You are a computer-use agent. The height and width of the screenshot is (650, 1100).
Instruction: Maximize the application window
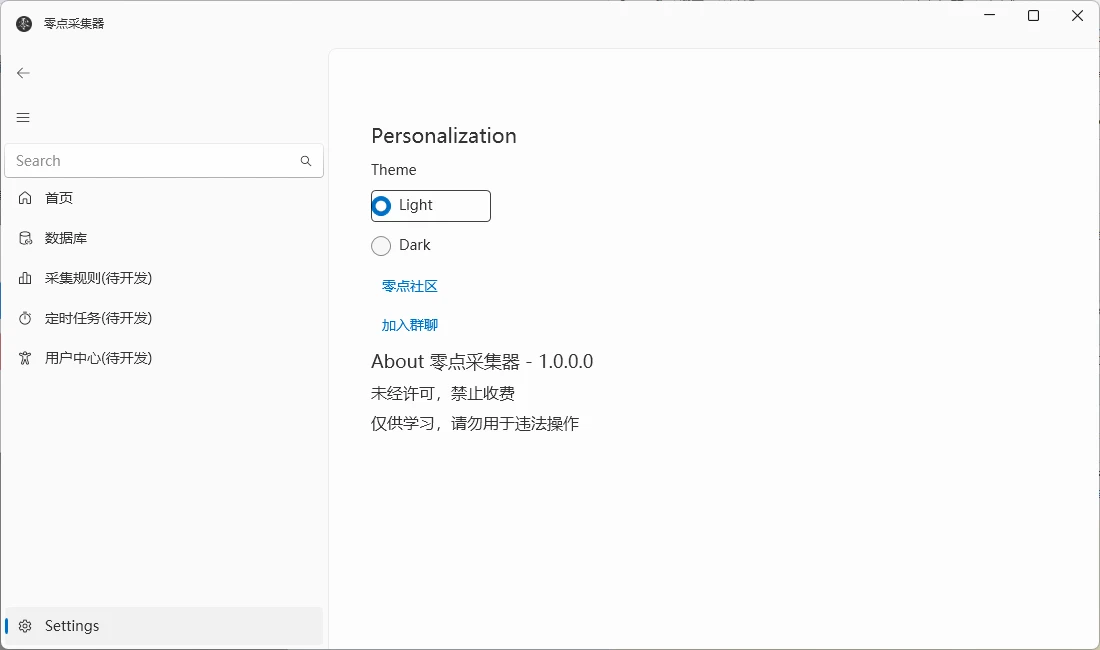click(1033, 16)
